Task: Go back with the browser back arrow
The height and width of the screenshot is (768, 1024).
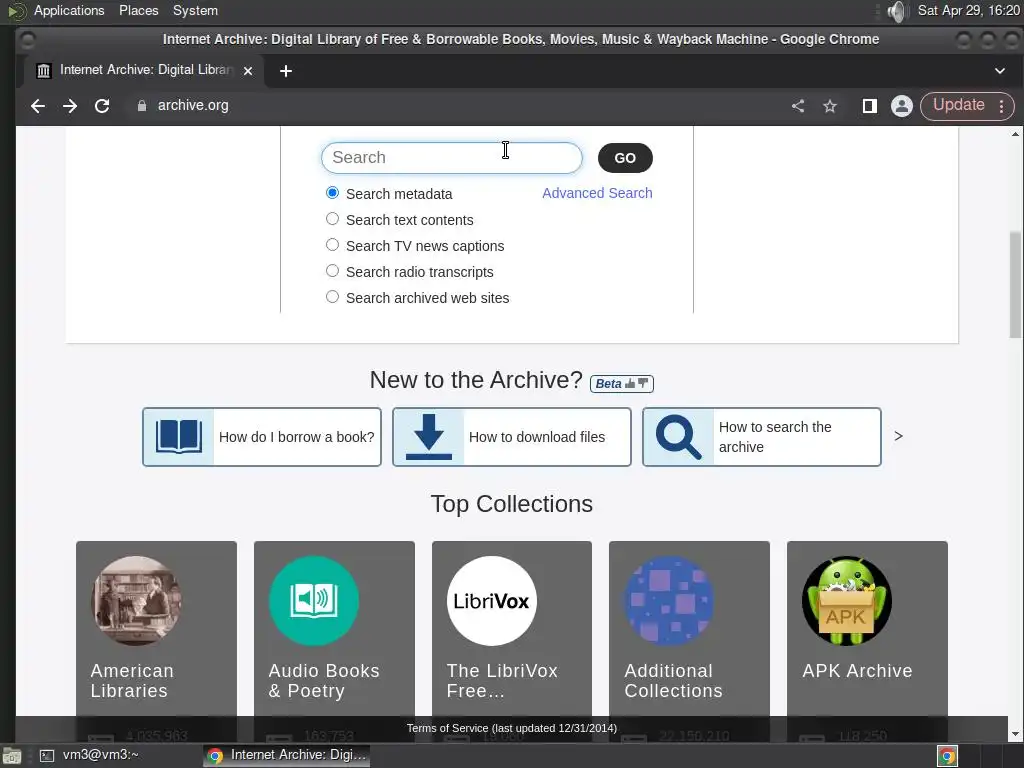Action: pos(38,106)
